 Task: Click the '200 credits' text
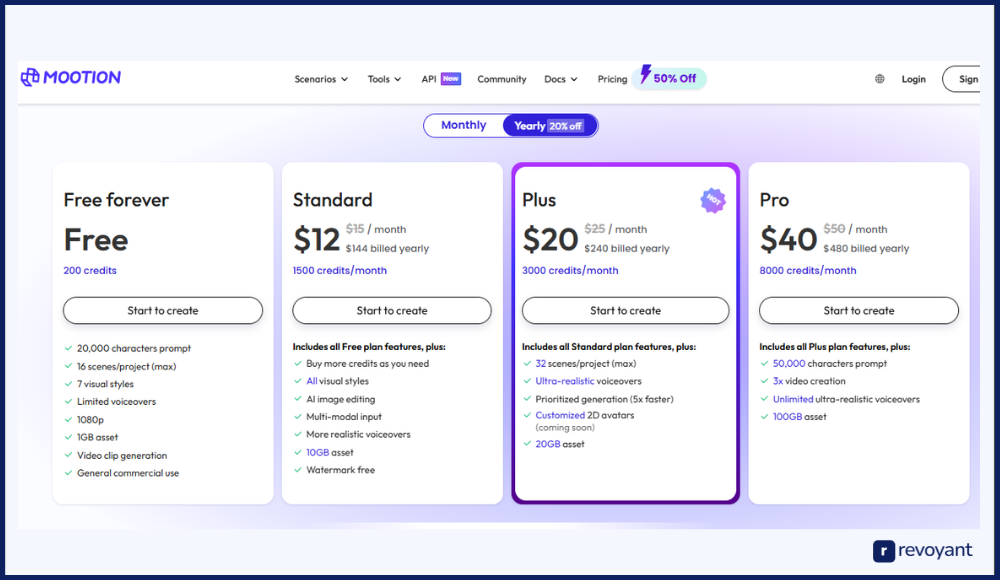point(90,270)
